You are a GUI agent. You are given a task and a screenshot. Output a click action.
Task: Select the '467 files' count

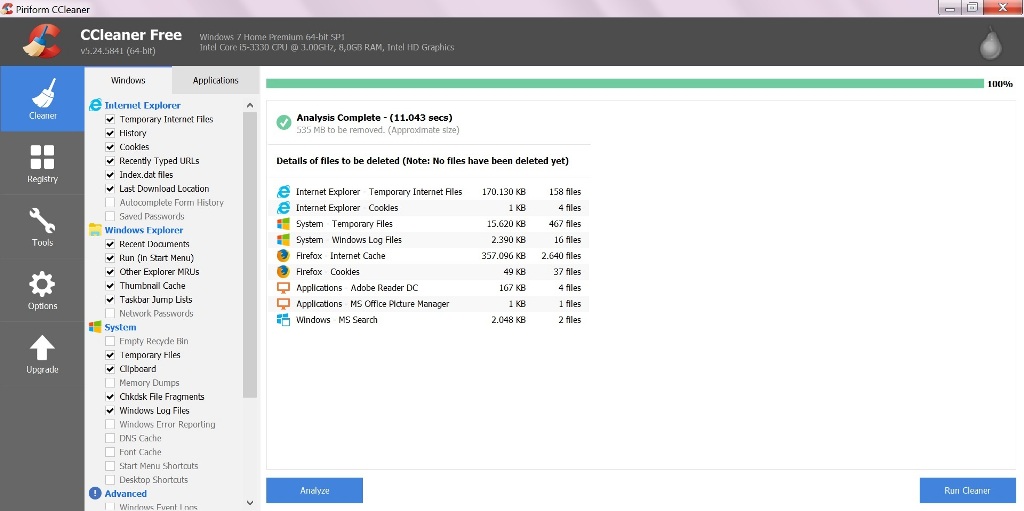pos(565,224)
